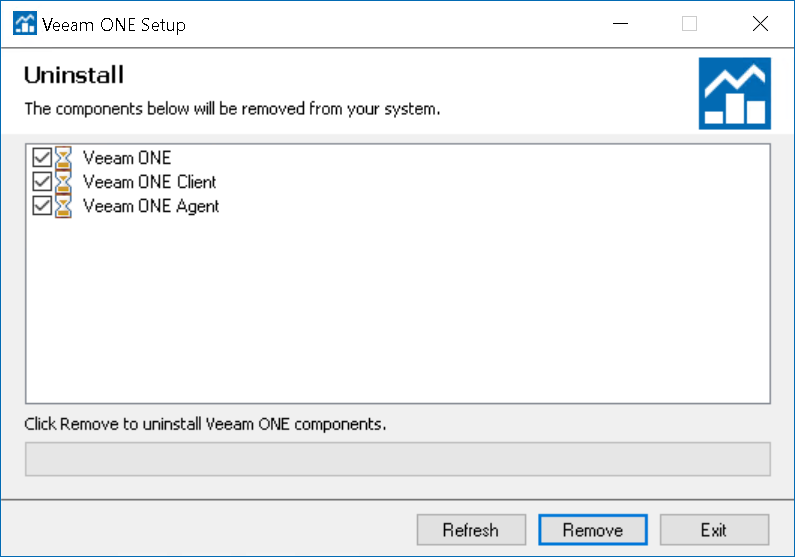Uncheck the Veeam ONE Agent checkbox
The height and width of the screenshot is (557, 795).
click(x=42, y=206)
